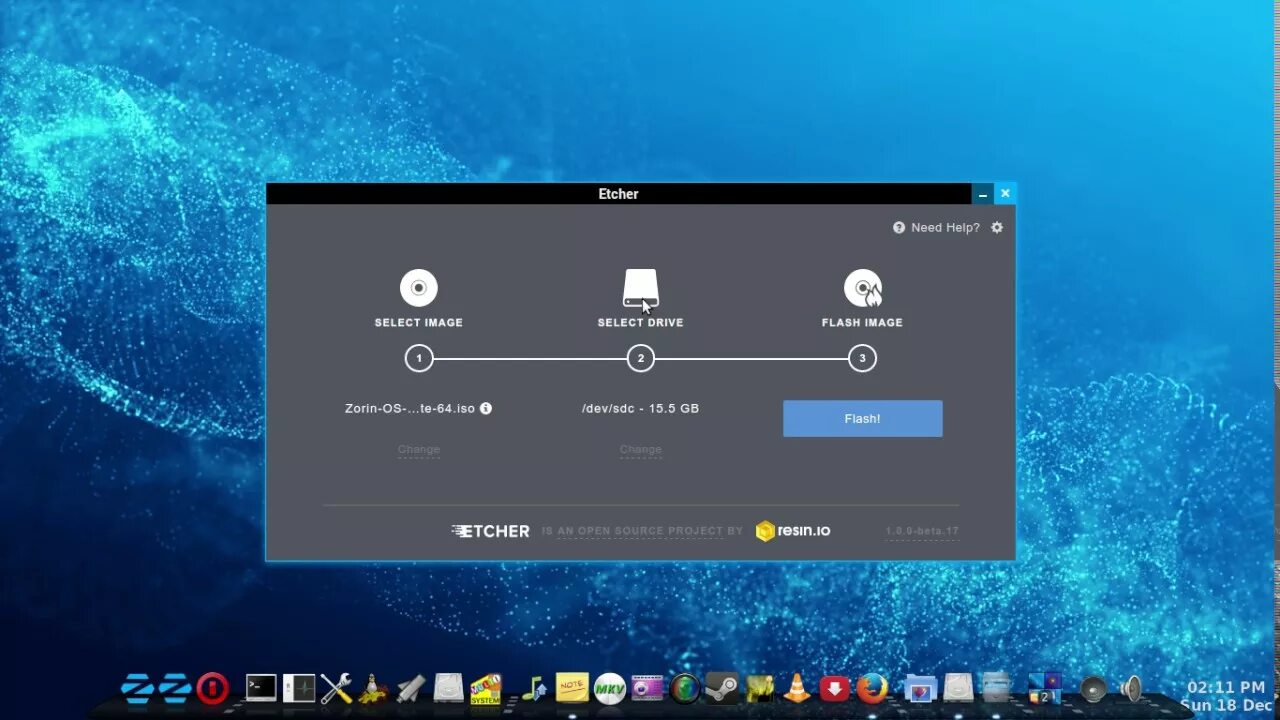The image size is (1280, 720).
Task: Launch the MKV tool from dock
Action: point(610,688)
